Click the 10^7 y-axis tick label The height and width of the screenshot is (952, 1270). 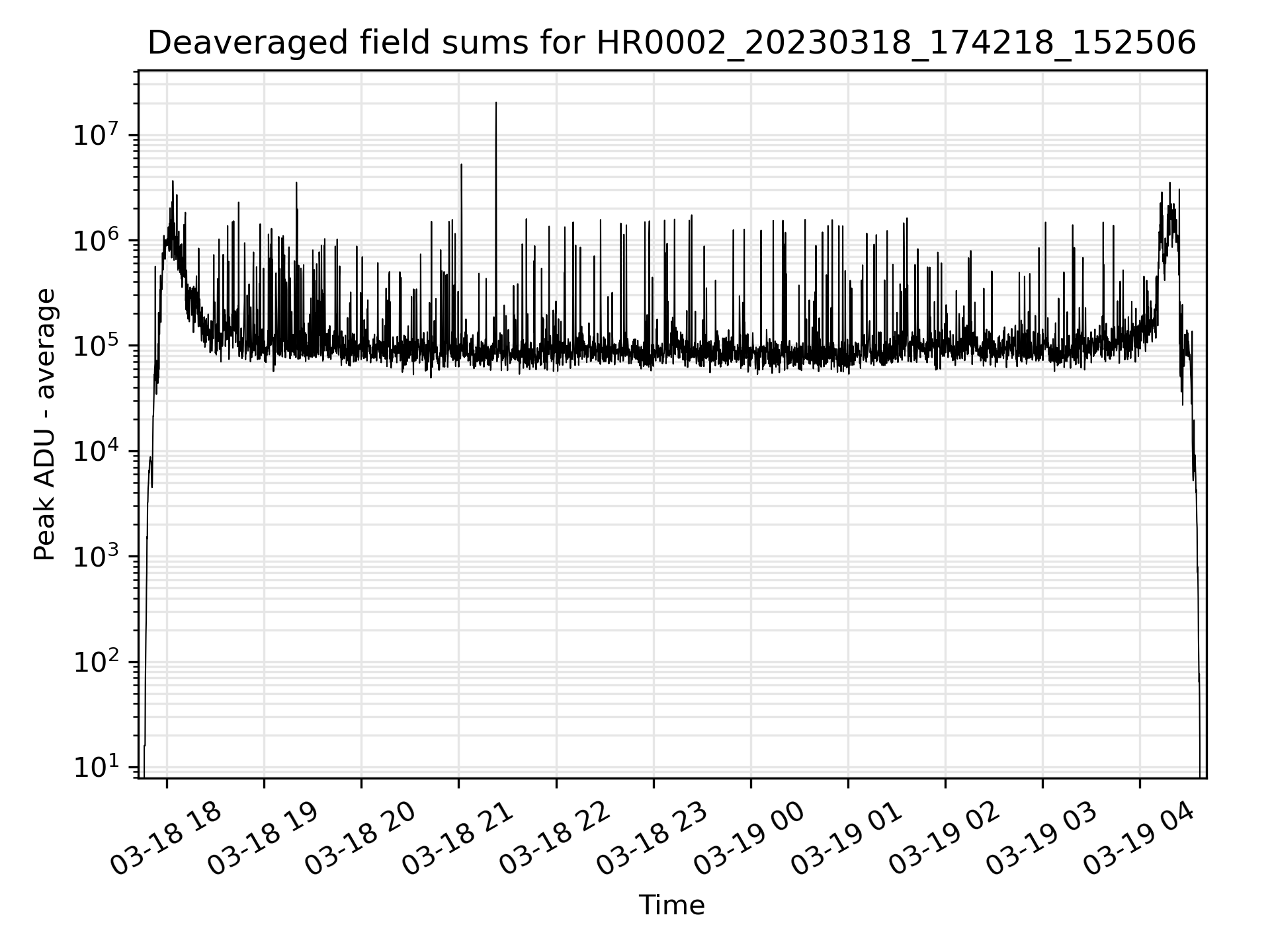[x=96, y=134]
